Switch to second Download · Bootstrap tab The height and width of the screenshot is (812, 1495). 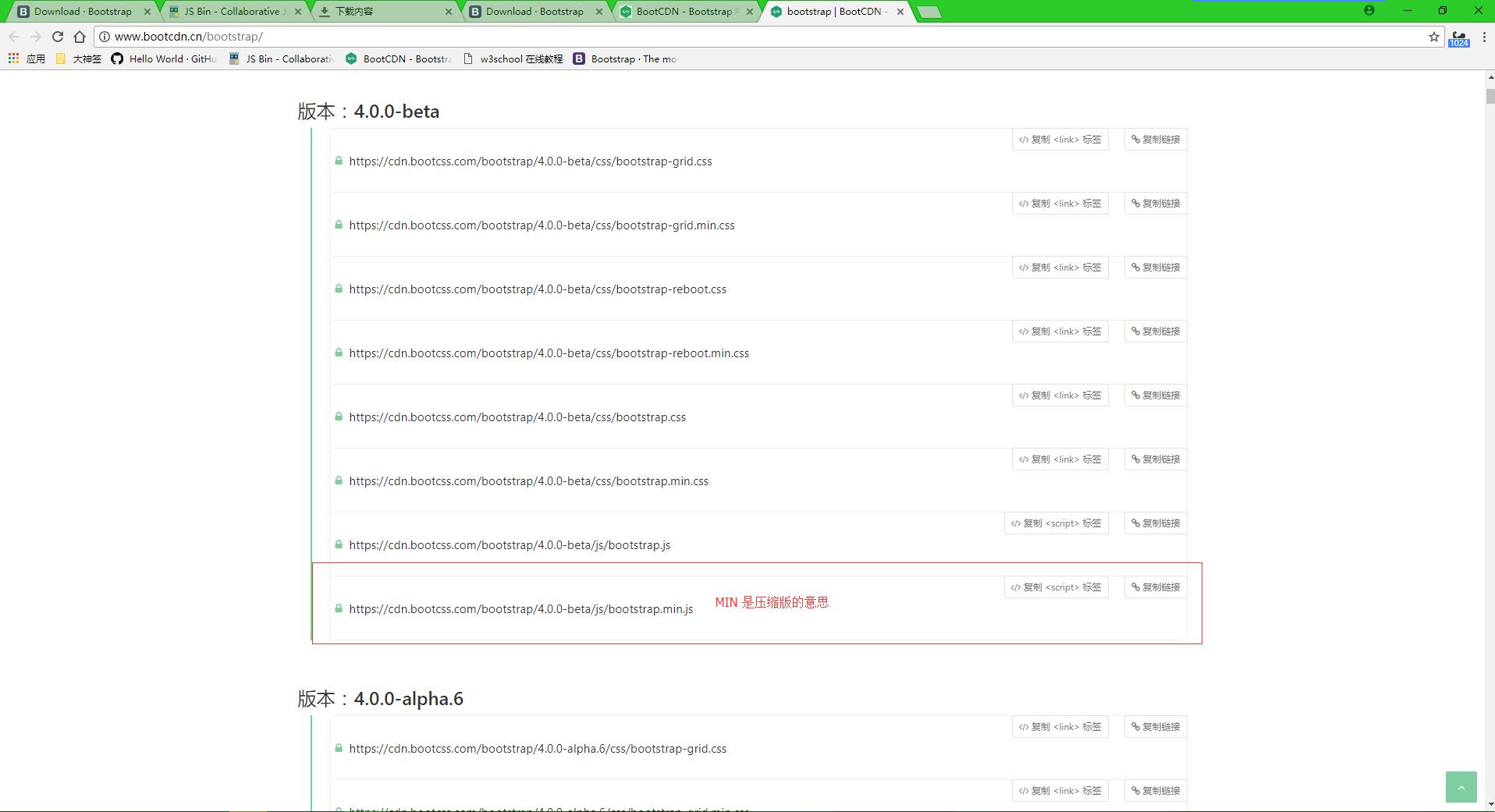point(535,12)
